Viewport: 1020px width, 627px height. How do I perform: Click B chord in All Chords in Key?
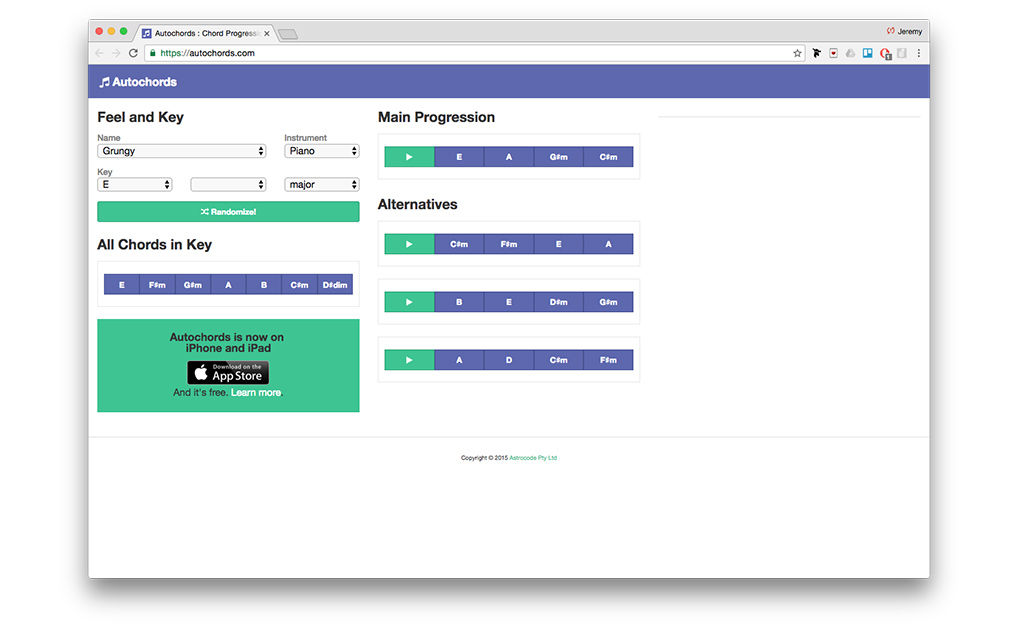264,285
